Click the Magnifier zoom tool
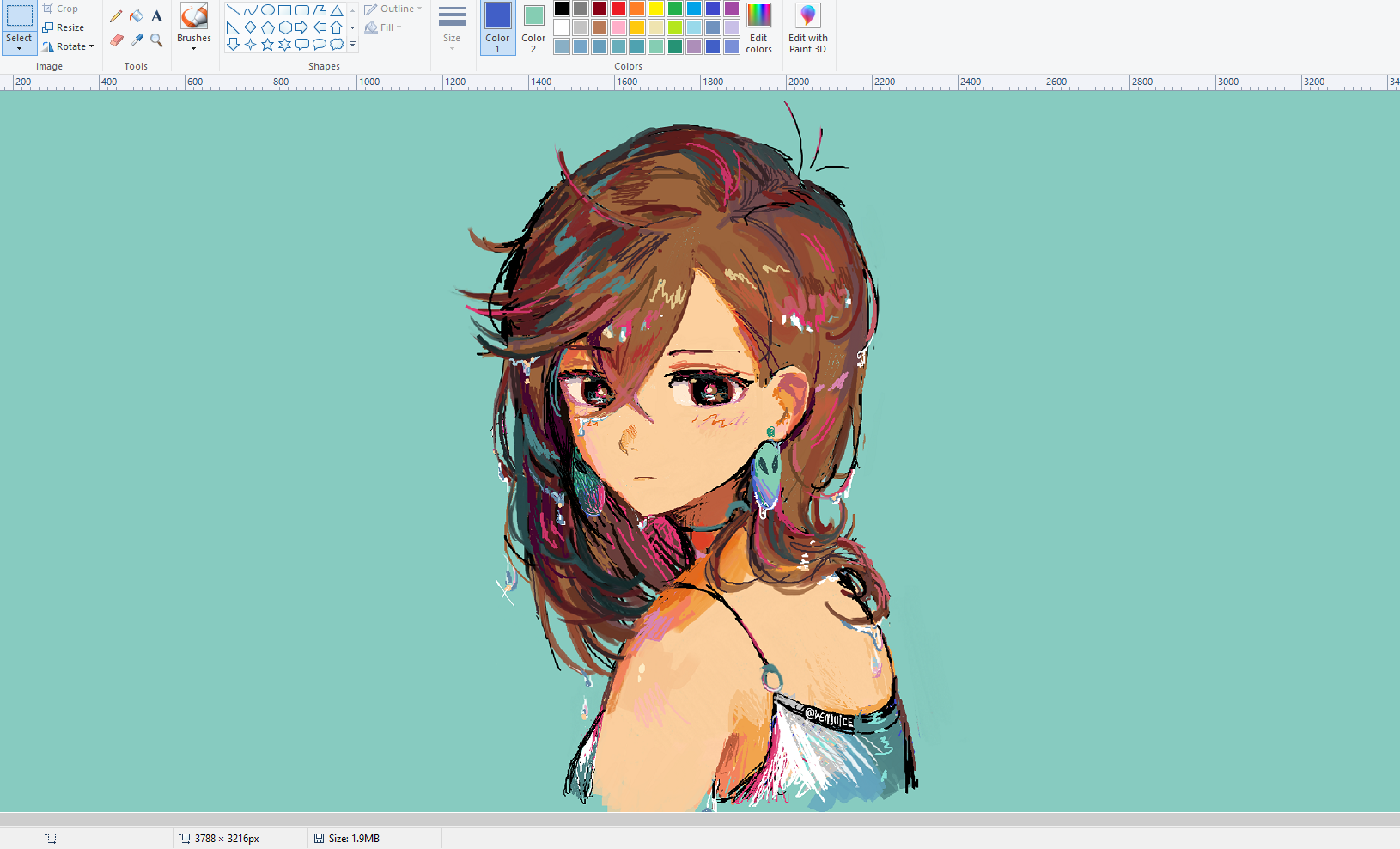1400x849 pixels. point(156,40)
